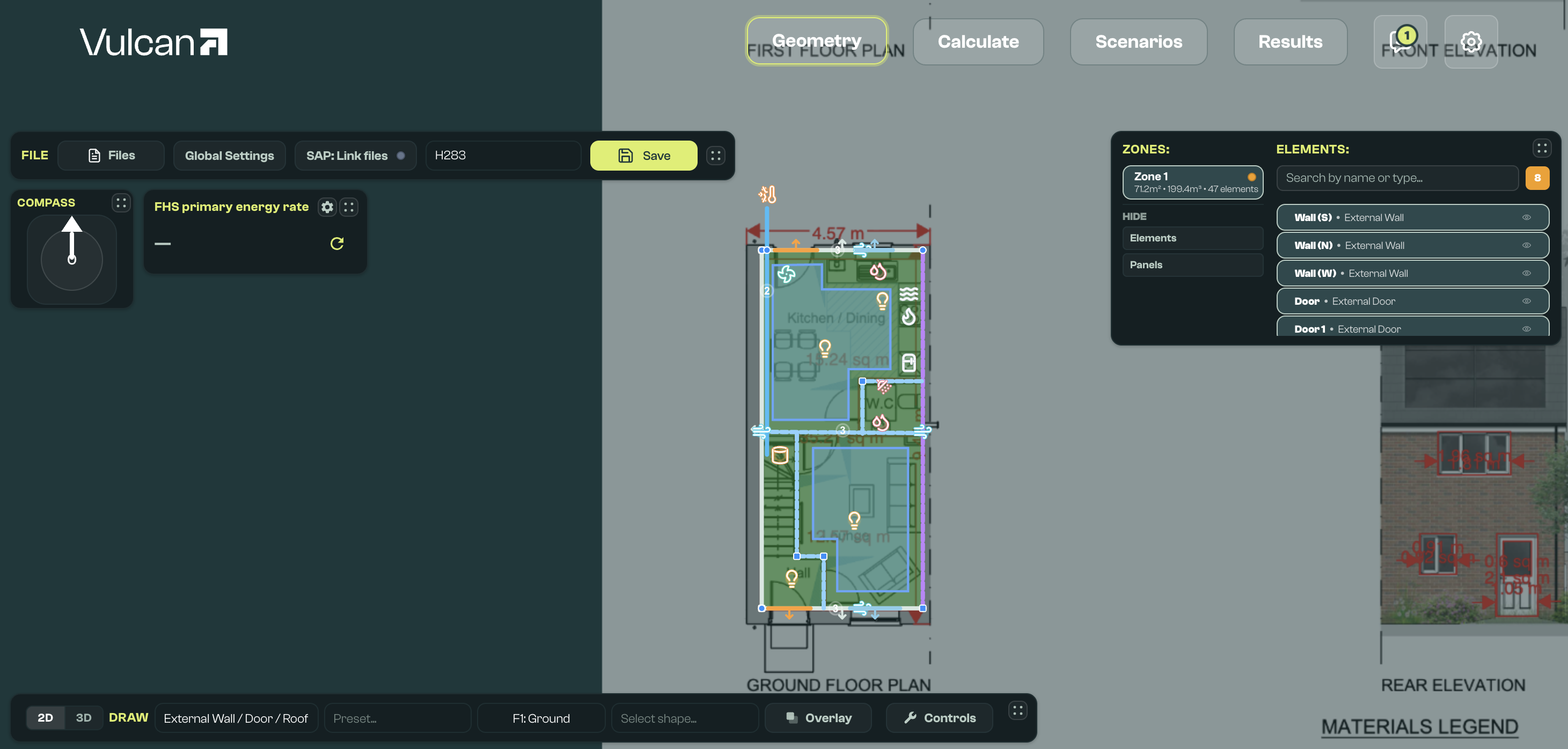This screenshot has height=749, width=1568.
Task: Click the water droplets icon near kitchen sink
Action: click(x=878, y=271)
